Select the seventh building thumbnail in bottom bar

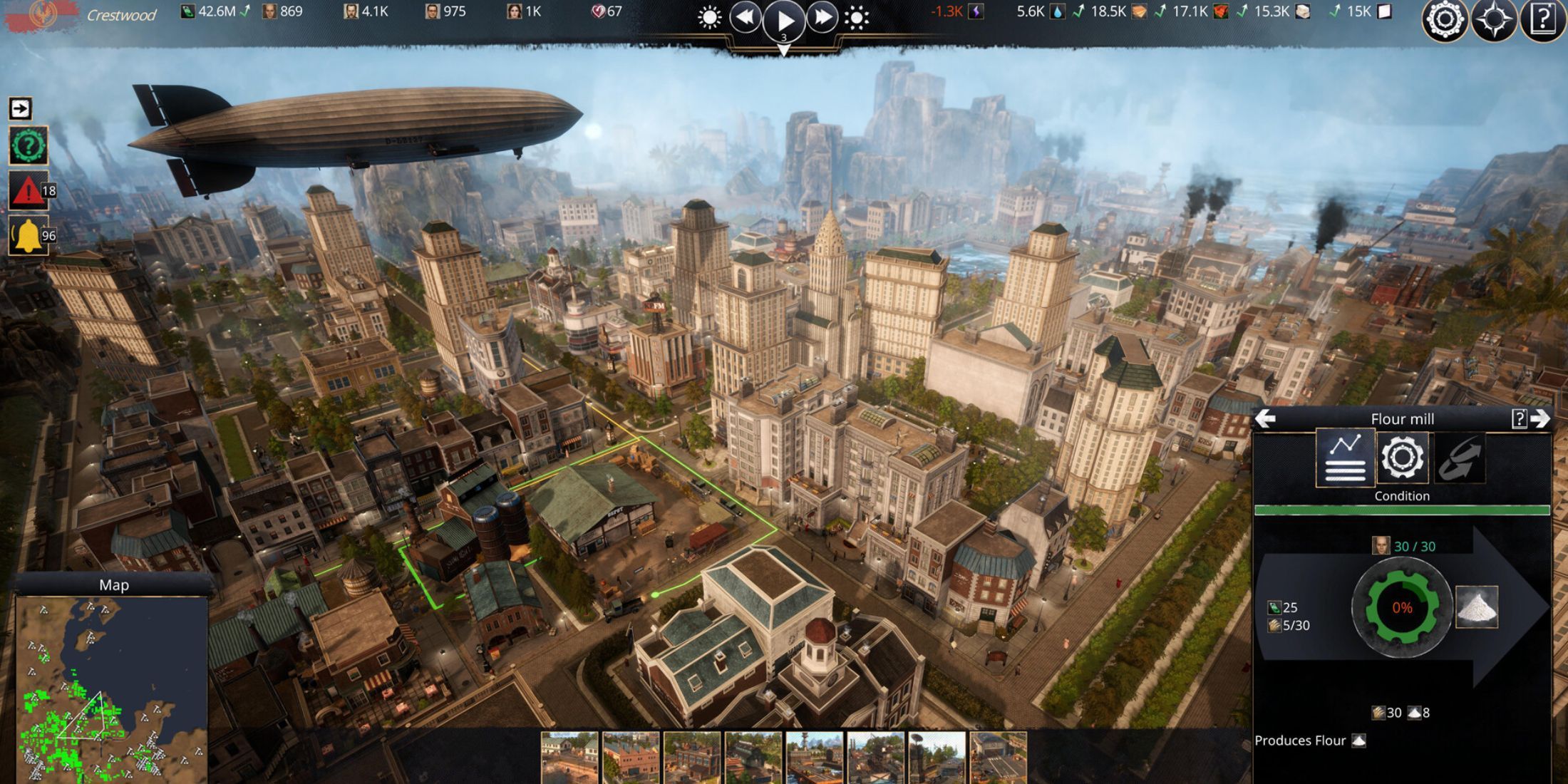937,758
